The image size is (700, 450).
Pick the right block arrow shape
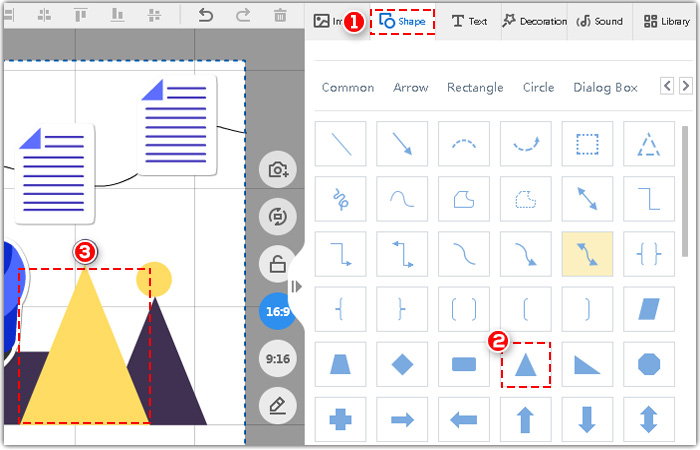click(x=402, y=420)
